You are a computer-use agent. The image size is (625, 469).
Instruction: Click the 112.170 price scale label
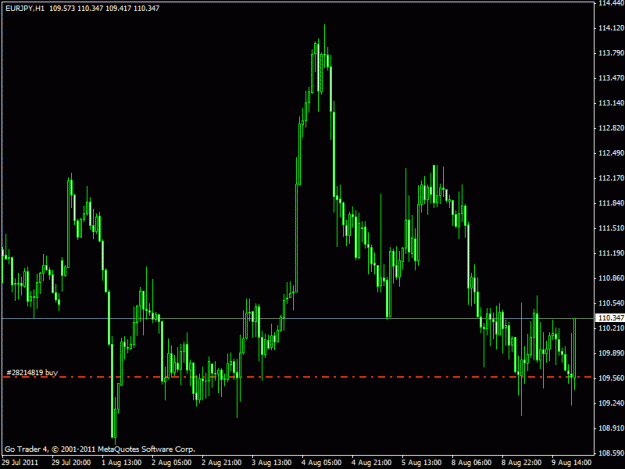[x=611, y=178]
